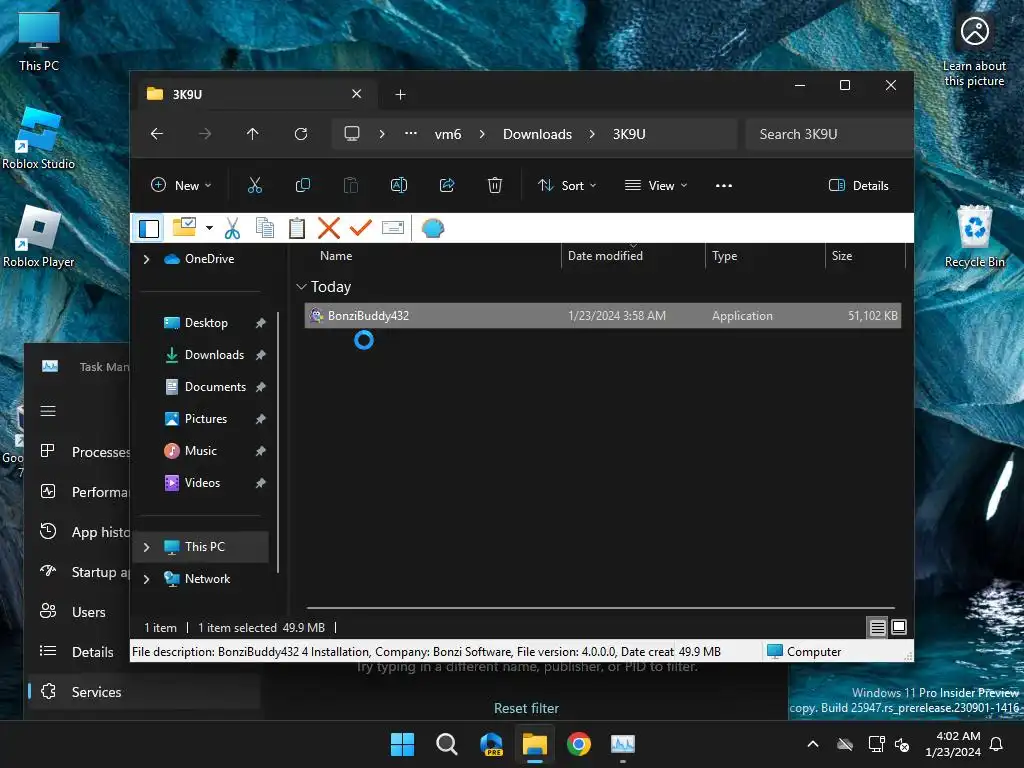The height and width of the screenshot is (768, 1024).
Task: Click the clipboard Paste icon in white toolbar
Action: (x=296, y=228)
